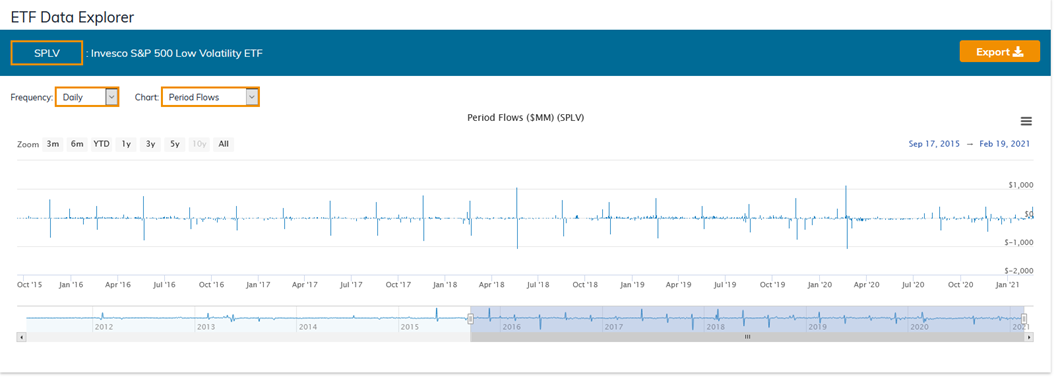Screen dimensions: 1058x379
Task: Click the Sep 17, 2015 start date
Action: pos(935,144)
